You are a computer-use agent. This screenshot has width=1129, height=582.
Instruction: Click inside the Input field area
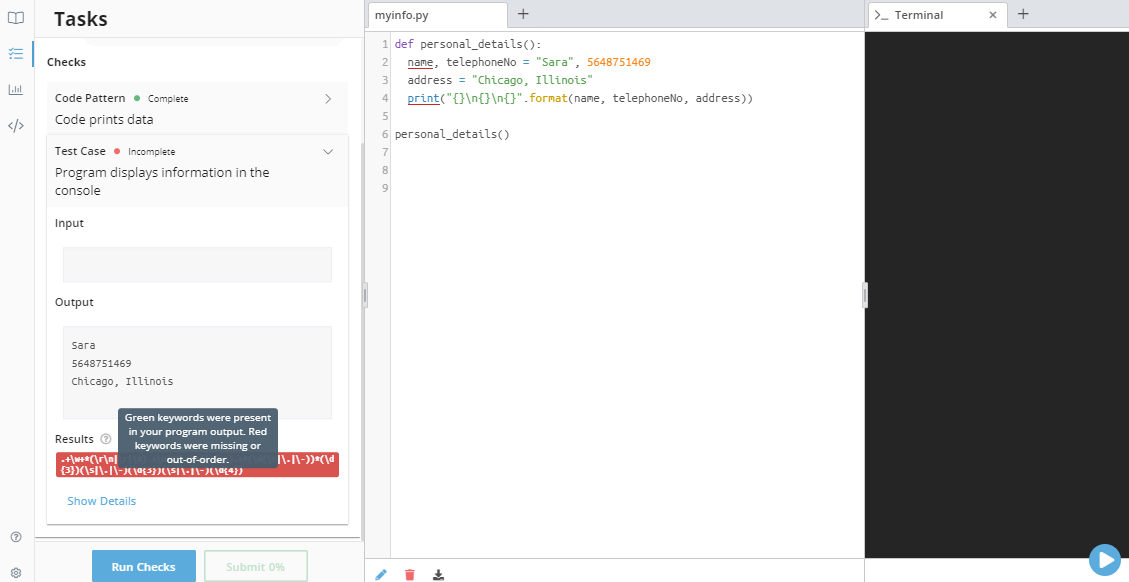click(x=196, y=264)
